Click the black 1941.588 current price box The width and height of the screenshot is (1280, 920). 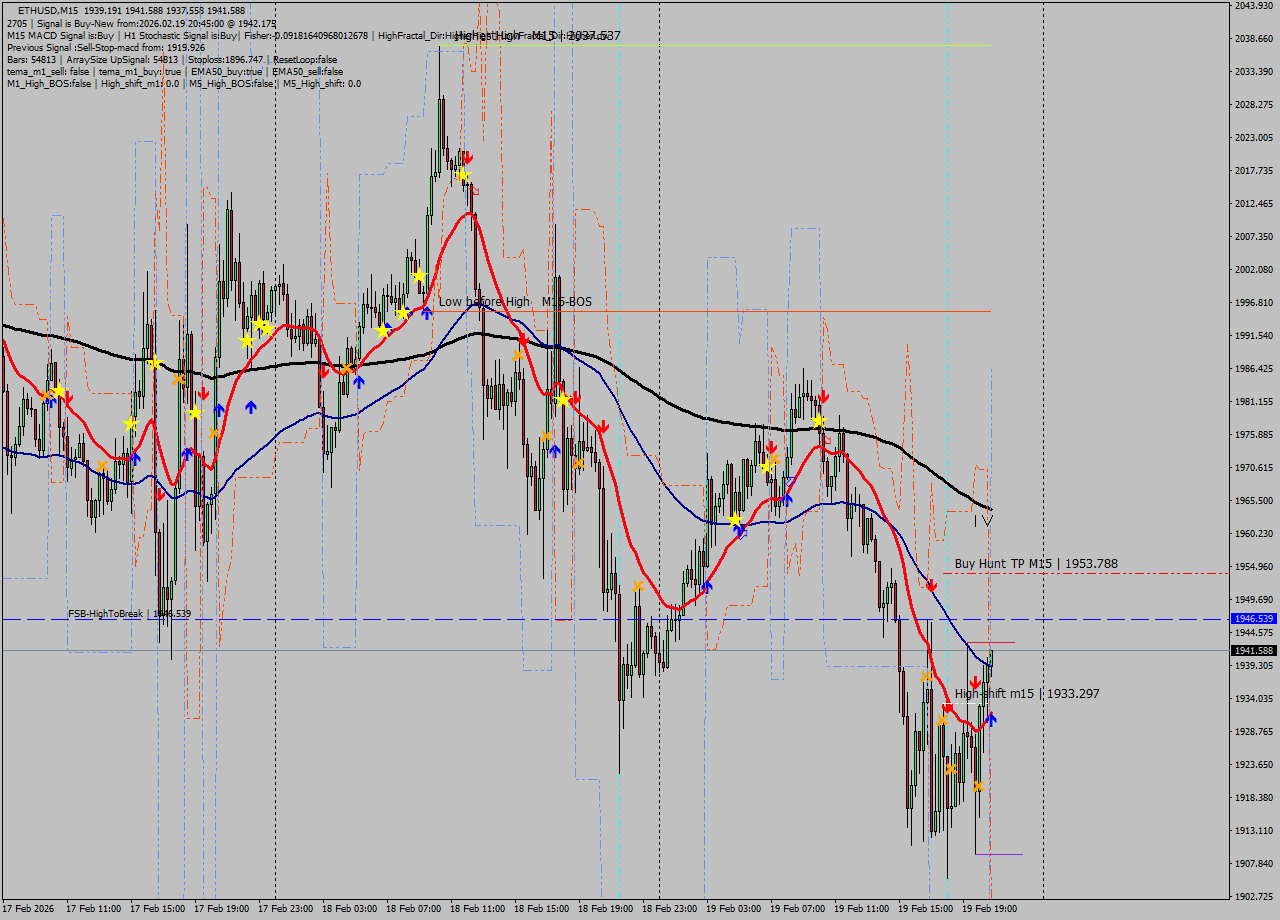click(x=1253, y=652)
